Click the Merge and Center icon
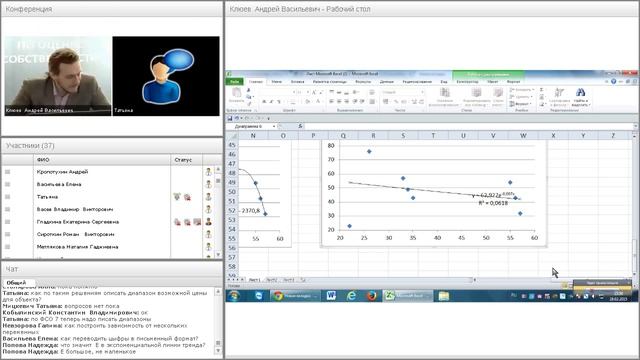This screenshot has width=640, height=360. [x=372, y=101]
